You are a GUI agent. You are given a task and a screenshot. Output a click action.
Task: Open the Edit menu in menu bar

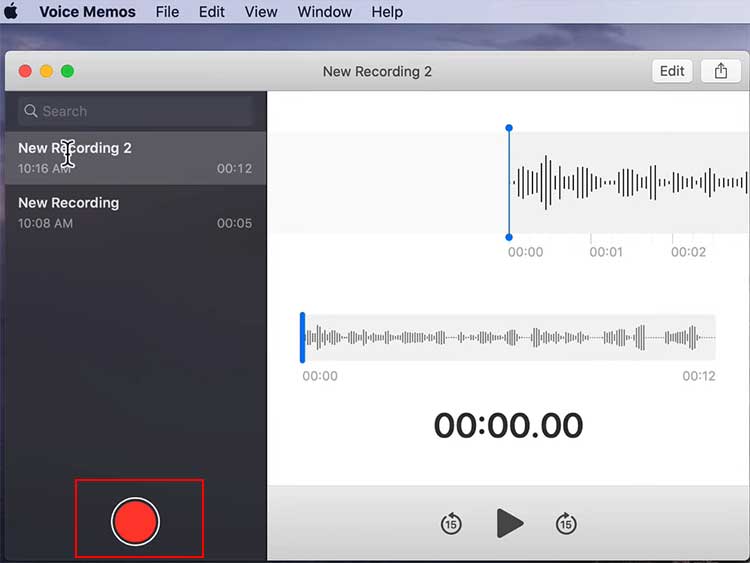click(x=212, y=11)
